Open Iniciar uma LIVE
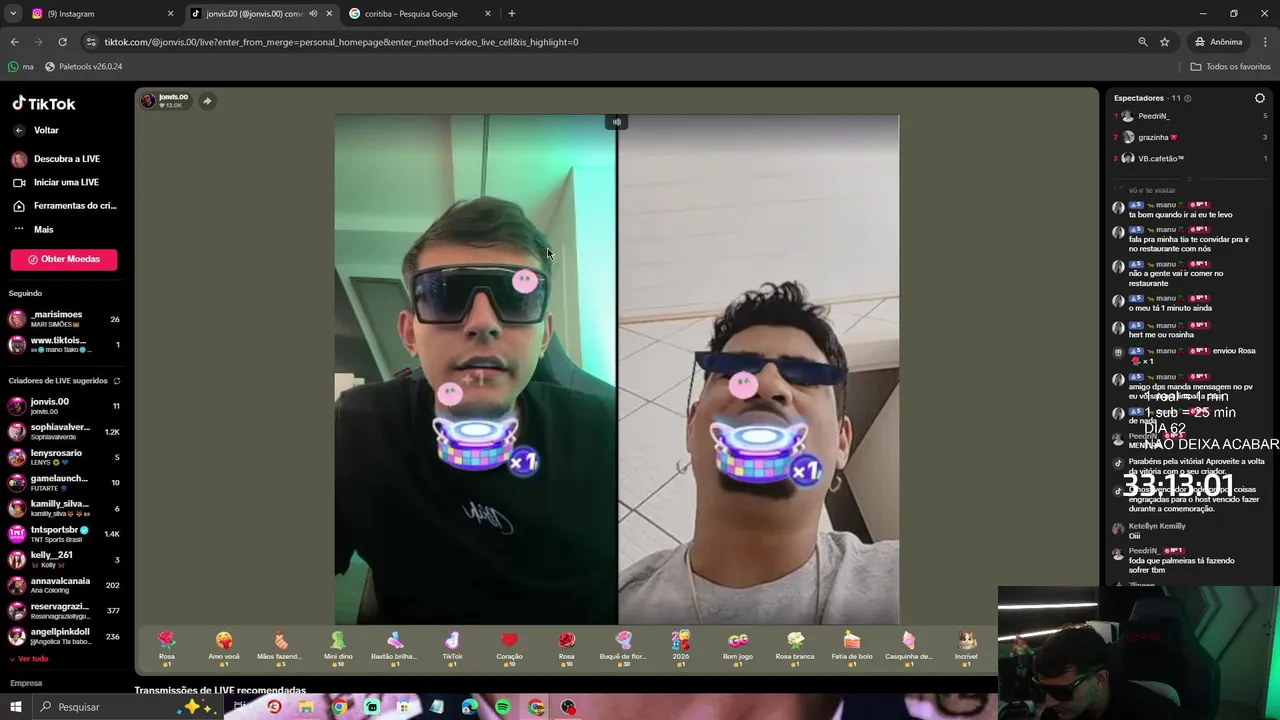The width and height of the screenshot is (1280, 720). (x=66, y=183)
